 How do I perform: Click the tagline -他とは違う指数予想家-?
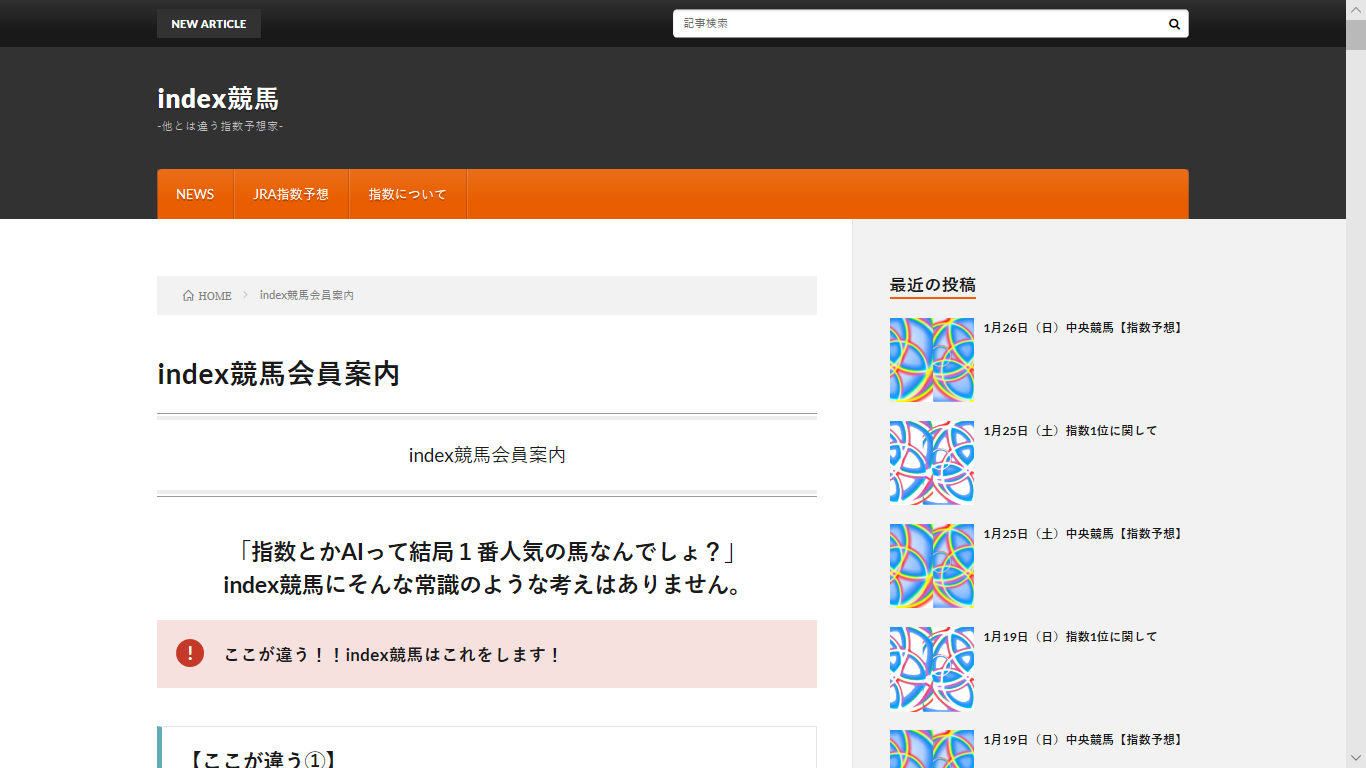tap(220, 126)
